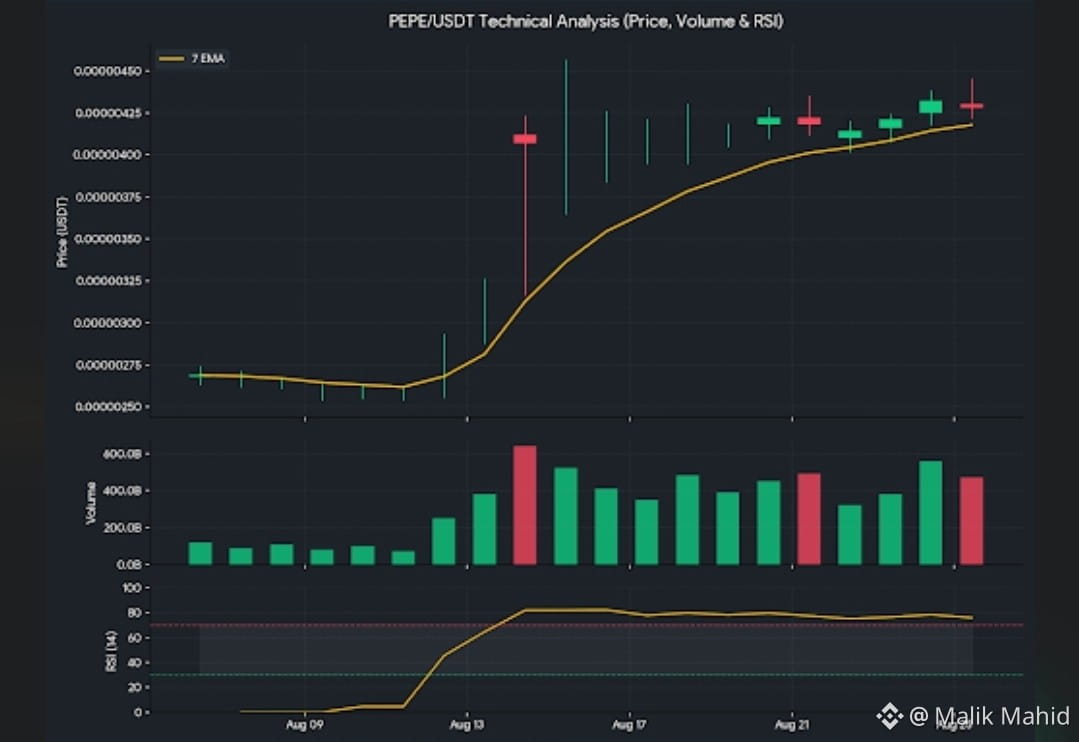Click the Aug 21 date label
This screenshot has width=1079, height=742.
pos(792,725)
